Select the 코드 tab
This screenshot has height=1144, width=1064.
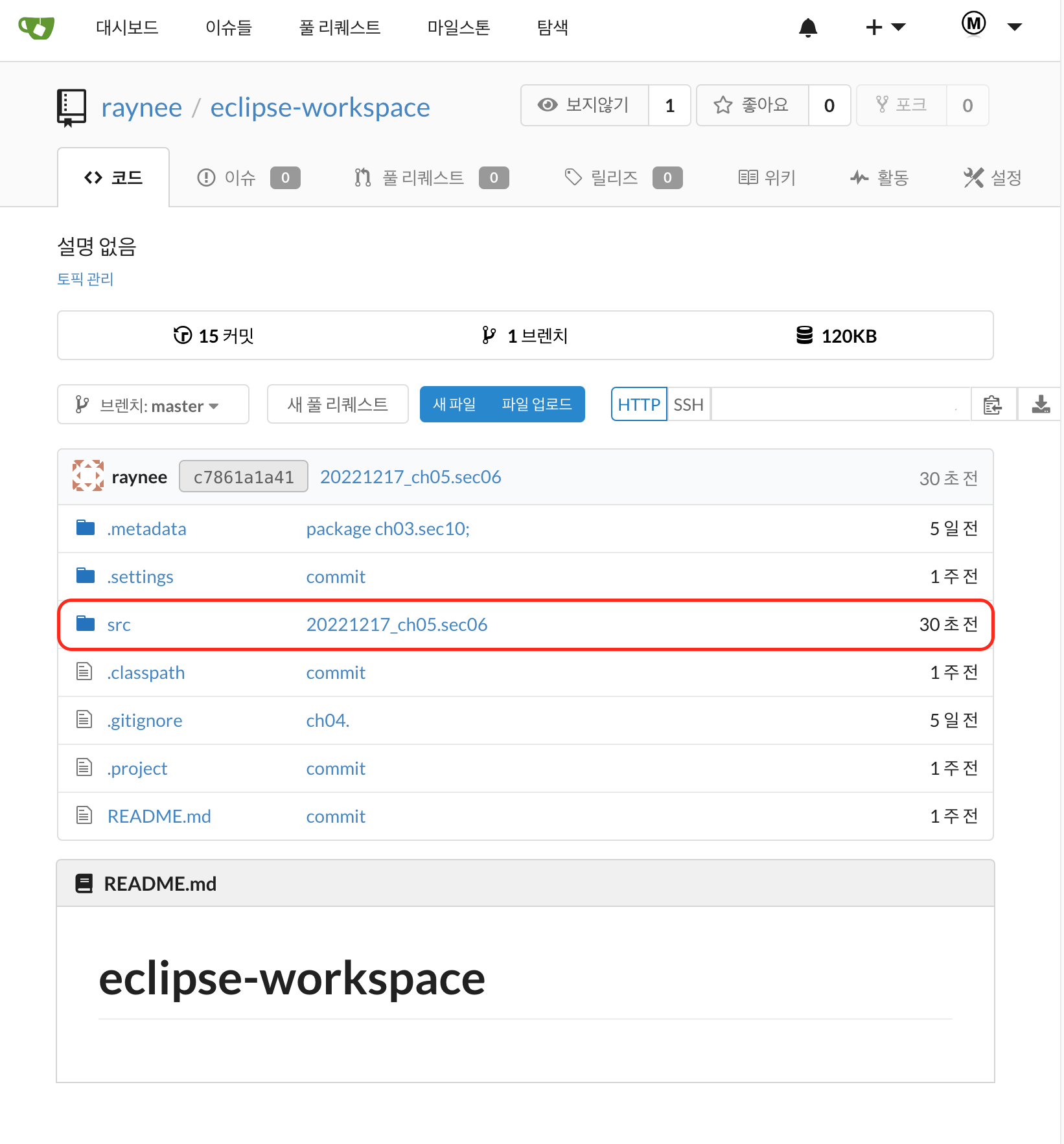(113, 177)
